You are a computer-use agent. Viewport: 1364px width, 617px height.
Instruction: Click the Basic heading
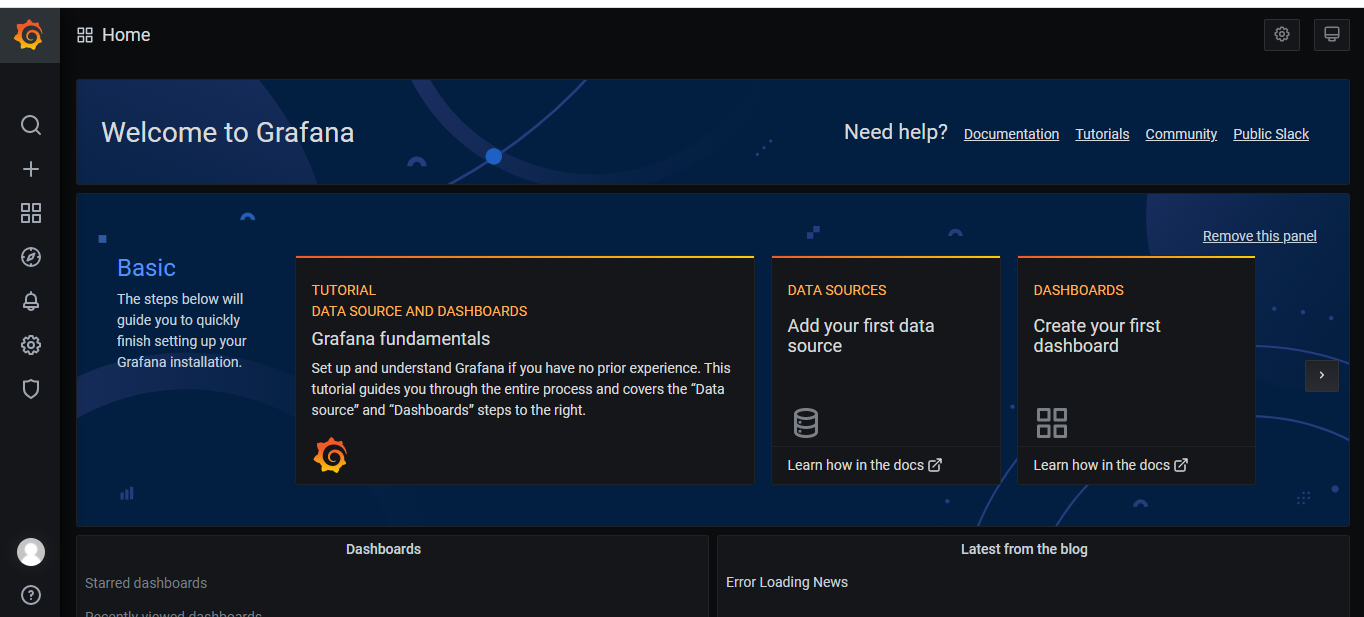click(x=146, y=268)
